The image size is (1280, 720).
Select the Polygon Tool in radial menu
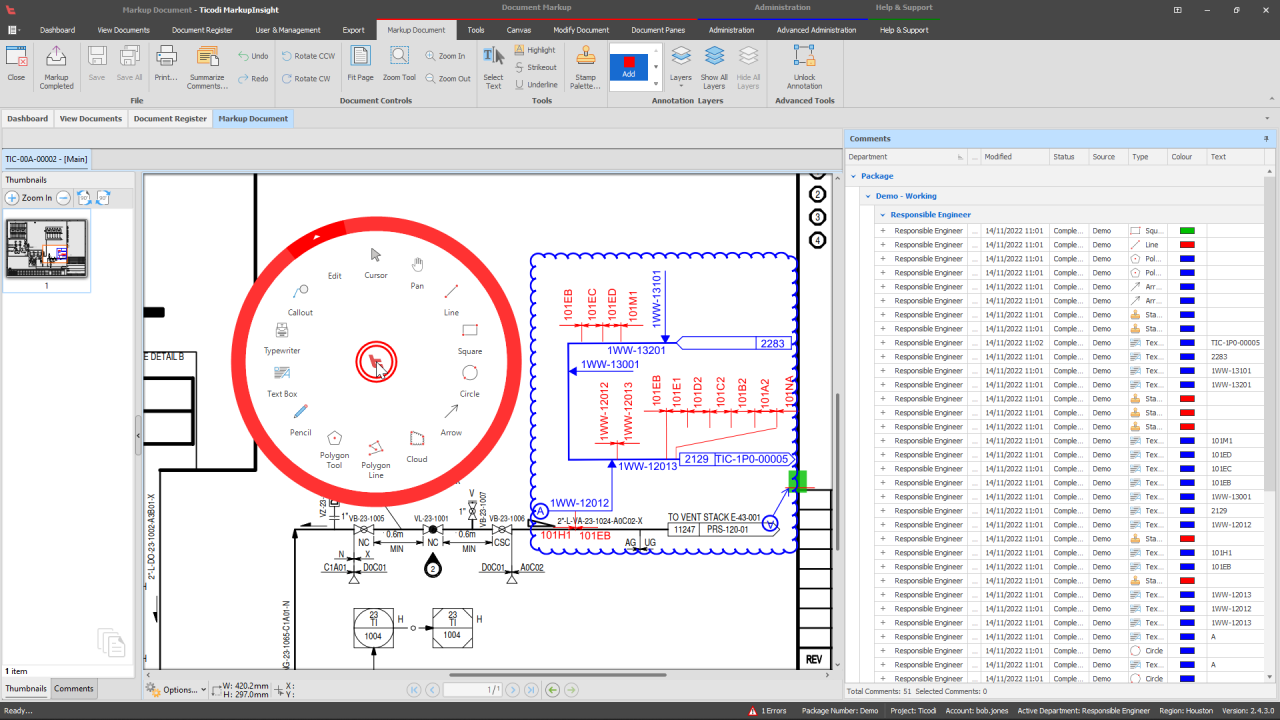click(334, 446)
